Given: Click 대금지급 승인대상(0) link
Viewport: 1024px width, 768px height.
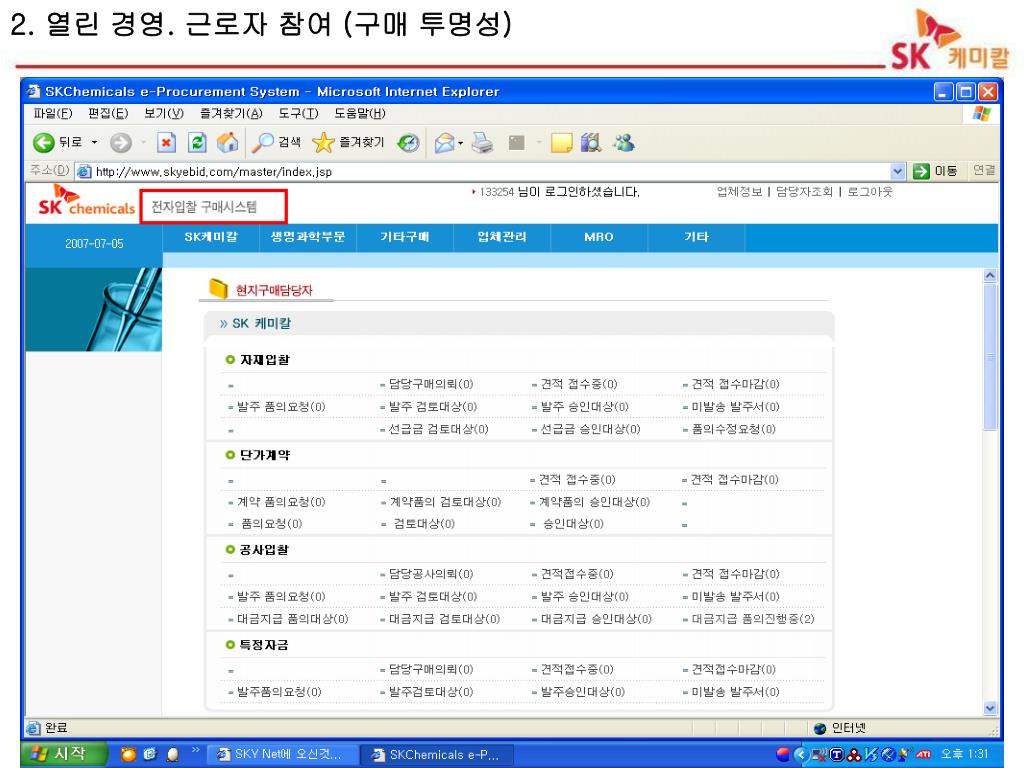Looking at the screenshot, I should 596,619.
